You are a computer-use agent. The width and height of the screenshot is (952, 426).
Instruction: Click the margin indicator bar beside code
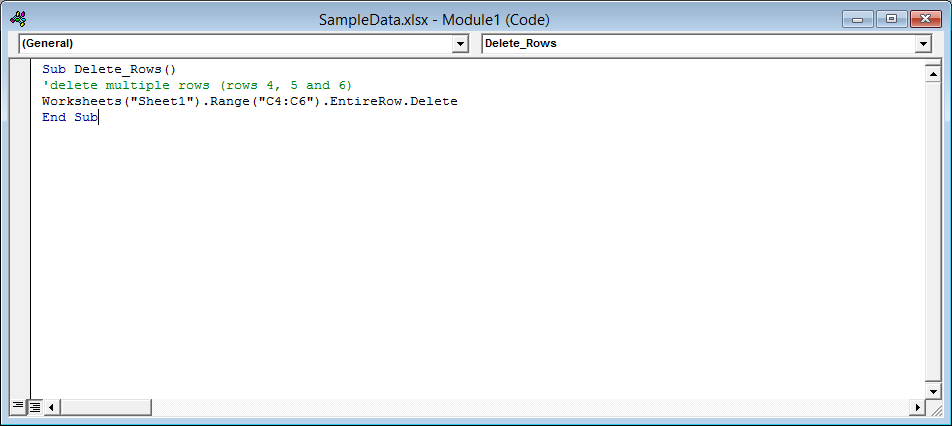point(20,229)
